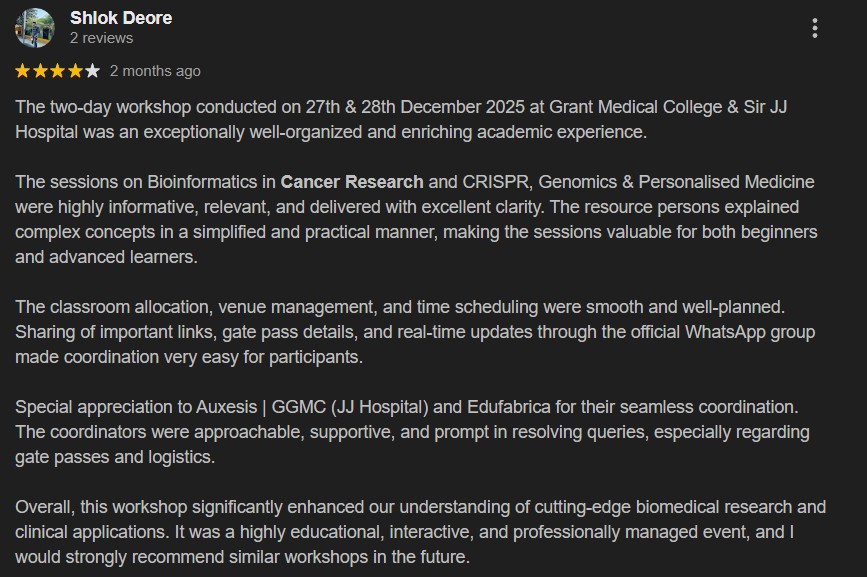The image size is (867, 577).
Task: Click the fourth gold star of the rating
Action: (75, 71)
